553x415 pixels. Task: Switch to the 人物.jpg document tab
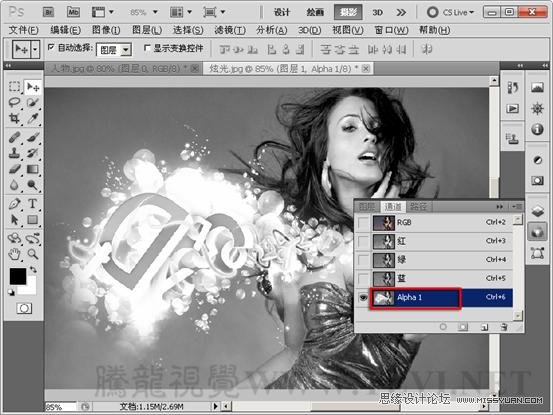pyautogui.click(x=123, y=68)
